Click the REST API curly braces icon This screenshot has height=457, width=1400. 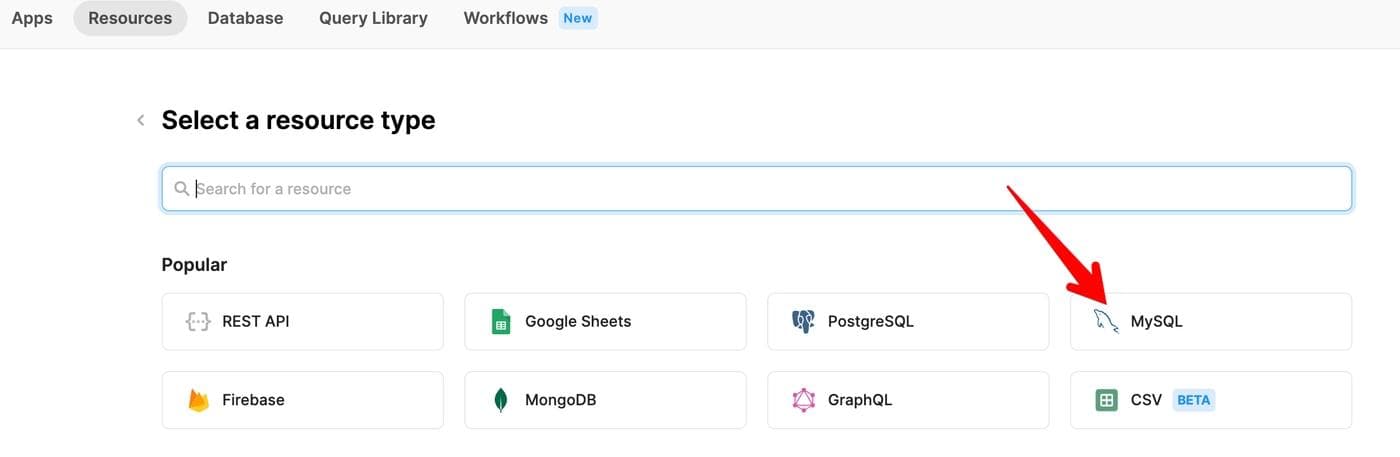click(x=198, y=321)
